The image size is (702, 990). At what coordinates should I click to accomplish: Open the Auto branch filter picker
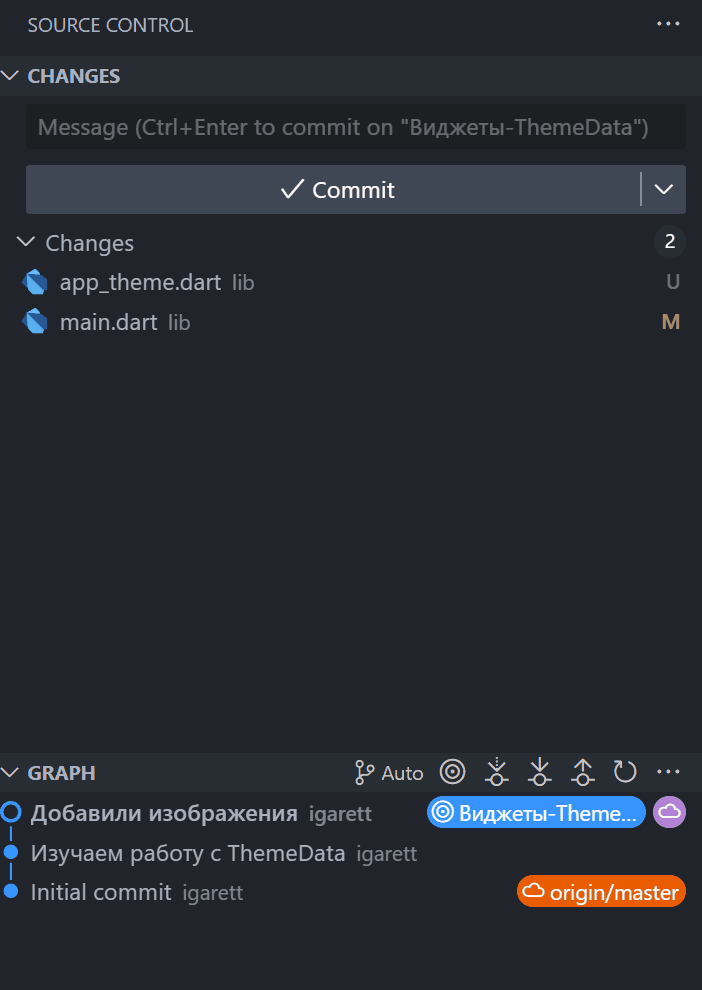390,772
